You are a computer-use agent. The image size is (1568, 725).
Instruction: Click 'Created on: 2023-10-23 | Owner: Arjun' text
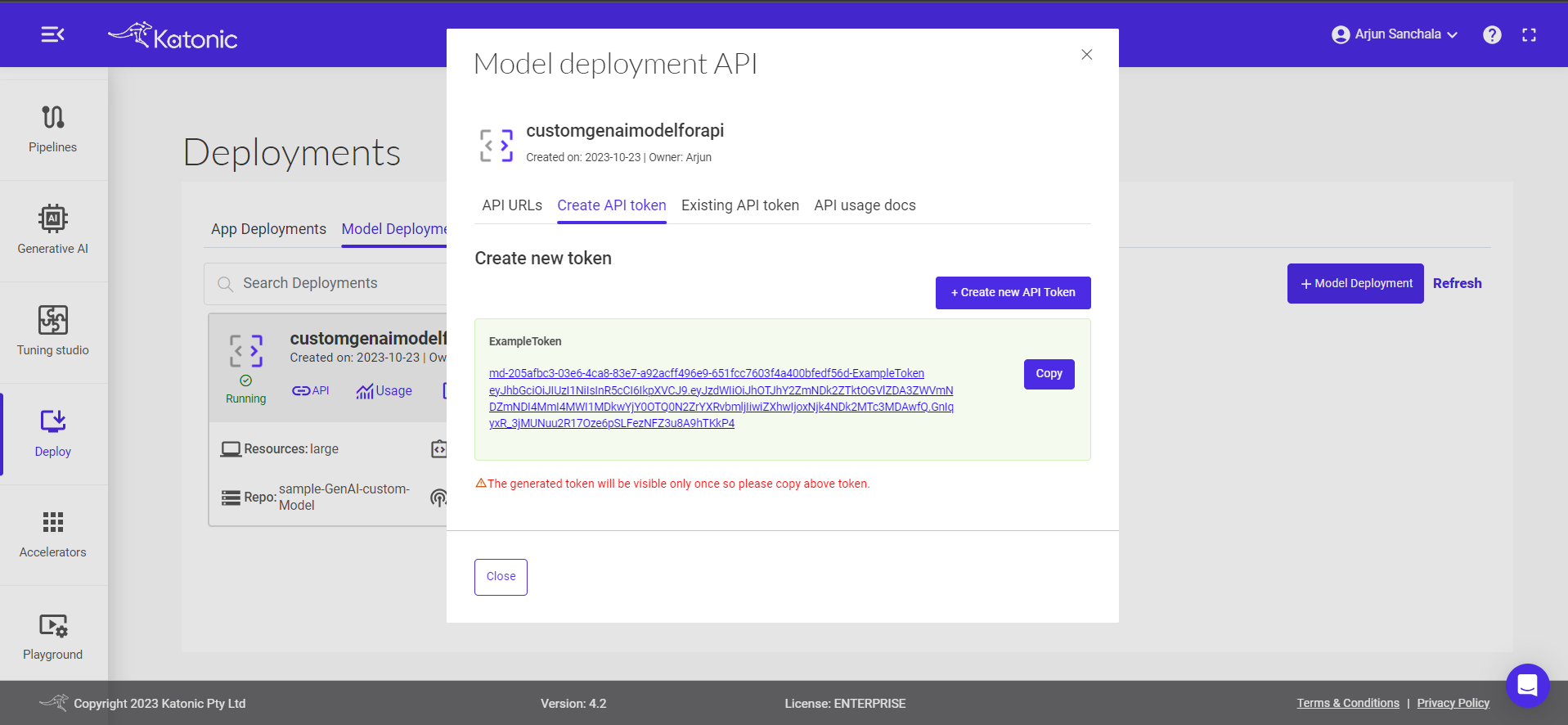(618, 157)
